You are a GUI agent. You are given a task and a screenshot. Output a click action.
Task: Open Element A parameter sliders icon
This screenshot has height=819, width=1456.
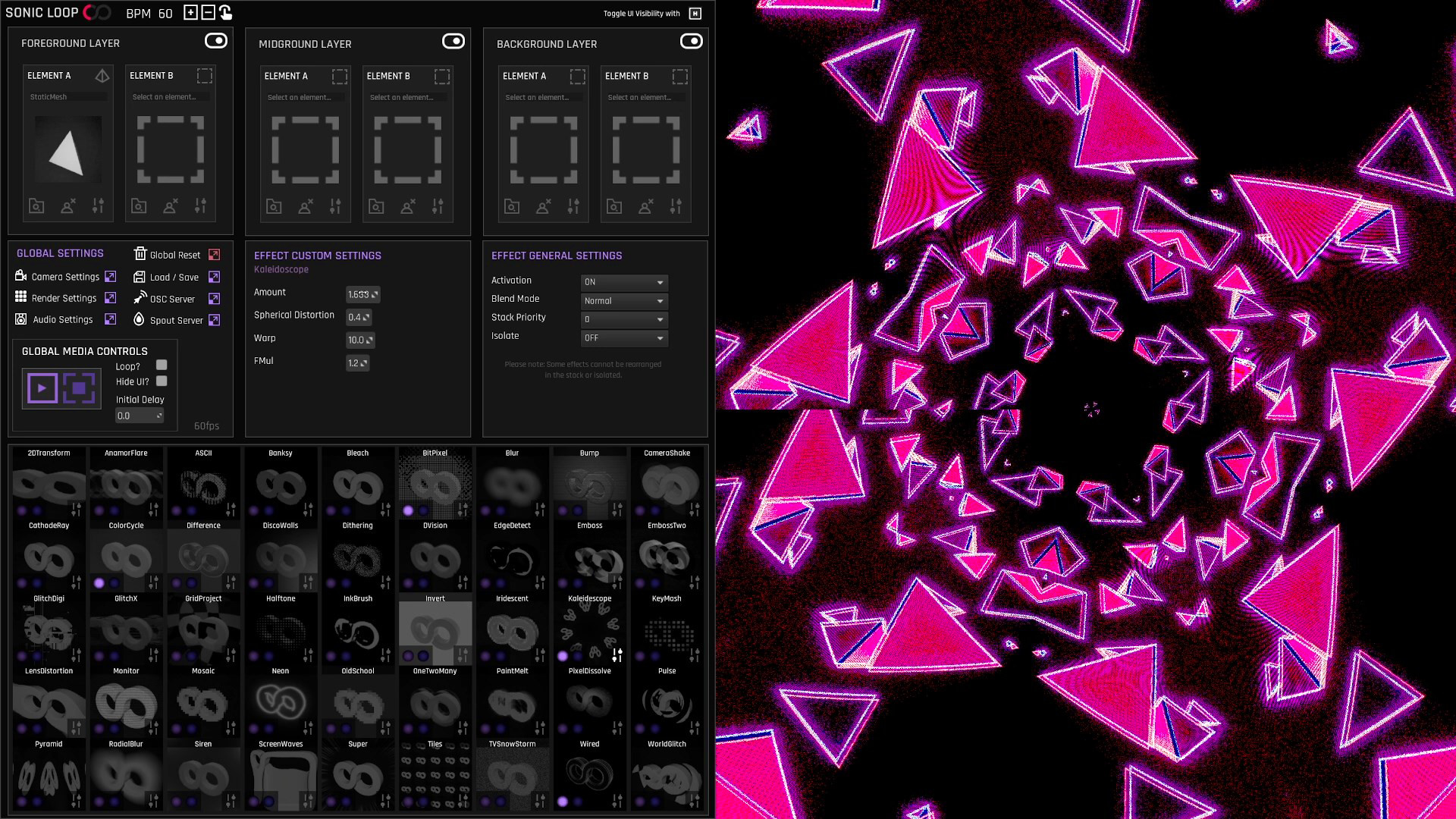tap(99, 206)
